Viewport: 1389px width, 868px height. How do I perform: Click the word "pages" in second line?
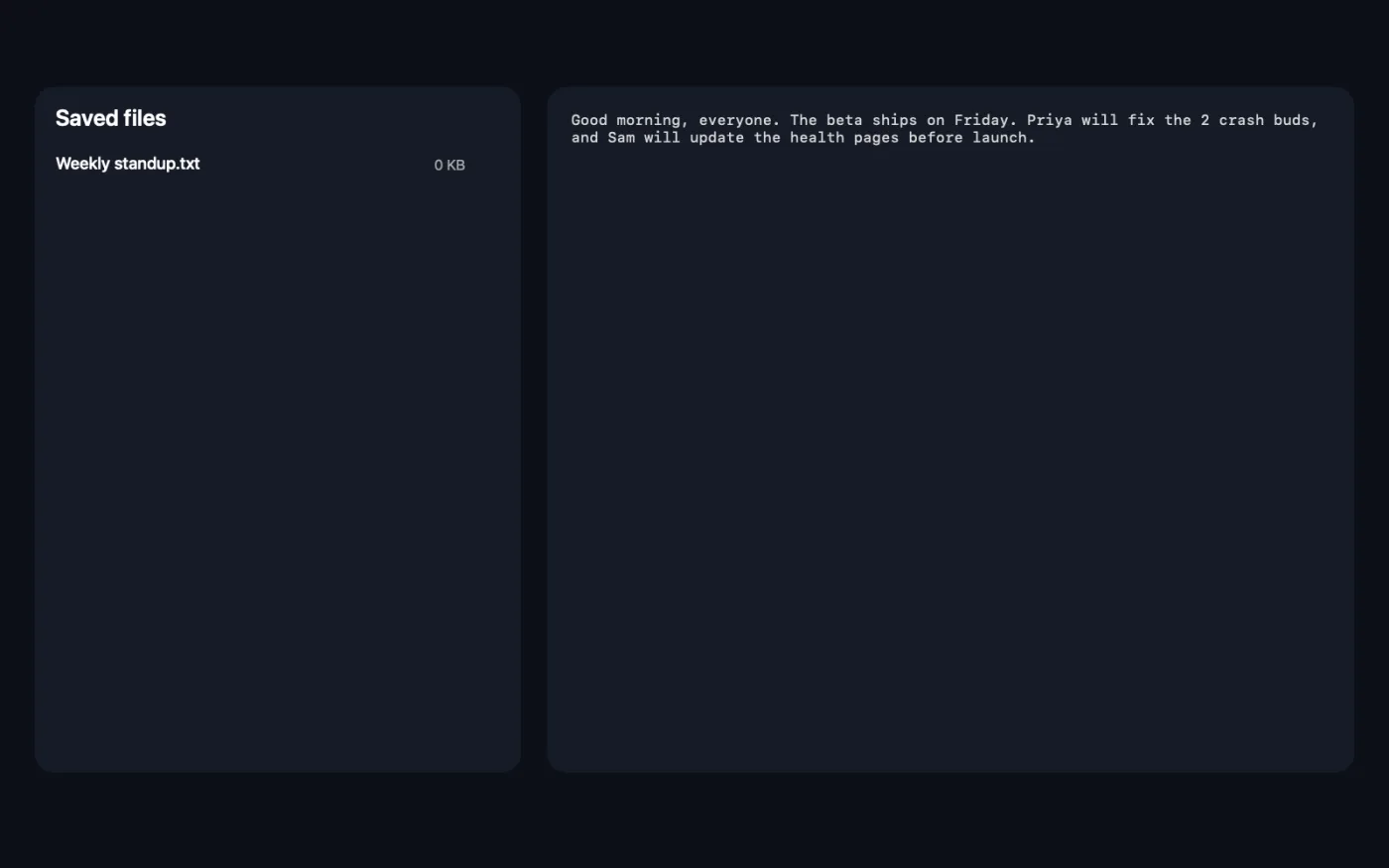876,138
